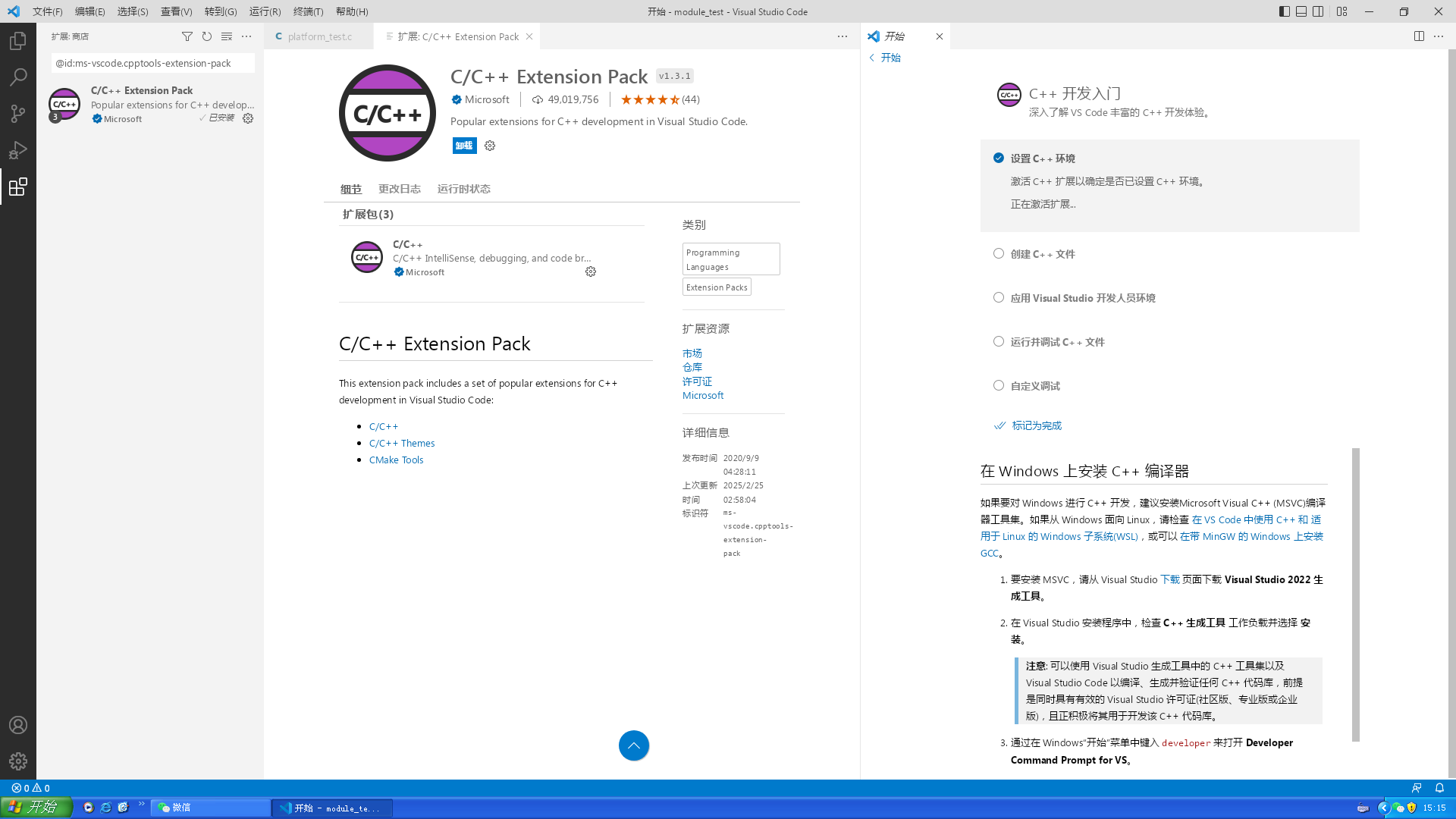Open gear menu for C/C++ pack item
Screen dimensions: 1456x819
tap(590, 272)
